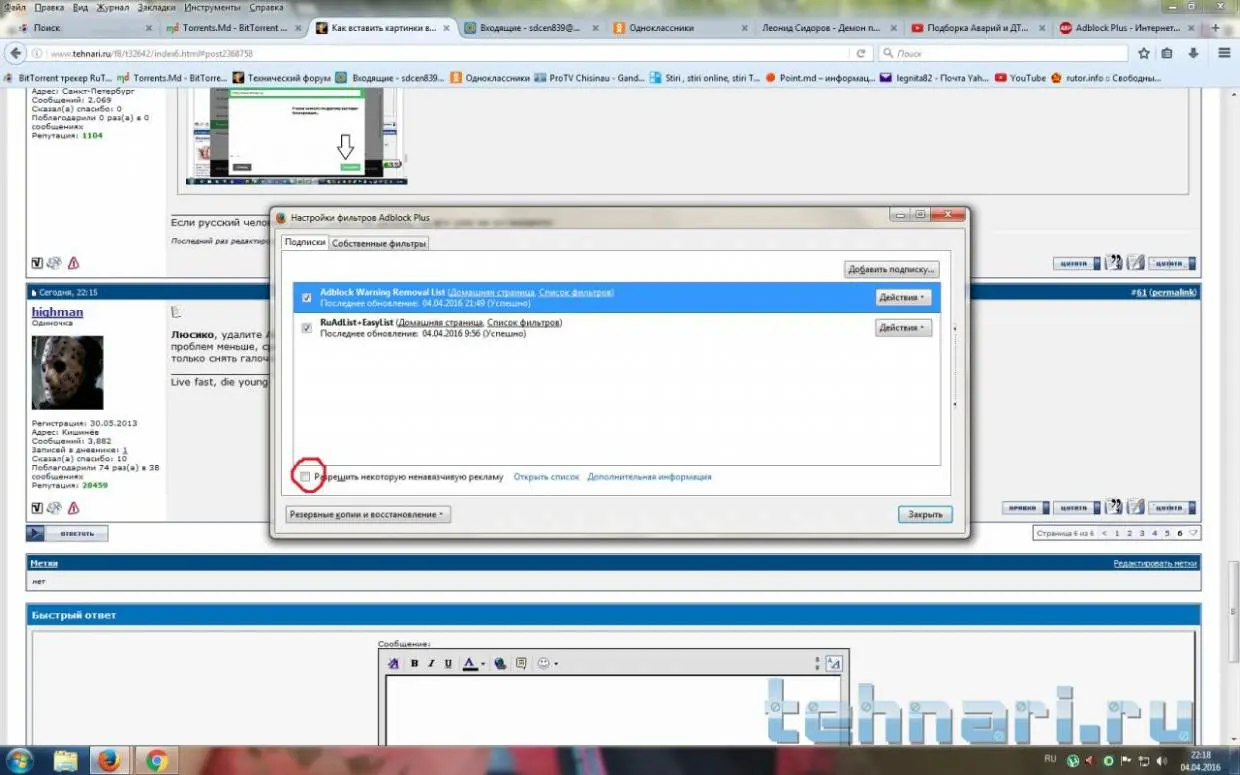Image resolution: width=1240 pixels, height=775 pixels.
Task: Open the Инструменты menu
Action: coord(212,7)
